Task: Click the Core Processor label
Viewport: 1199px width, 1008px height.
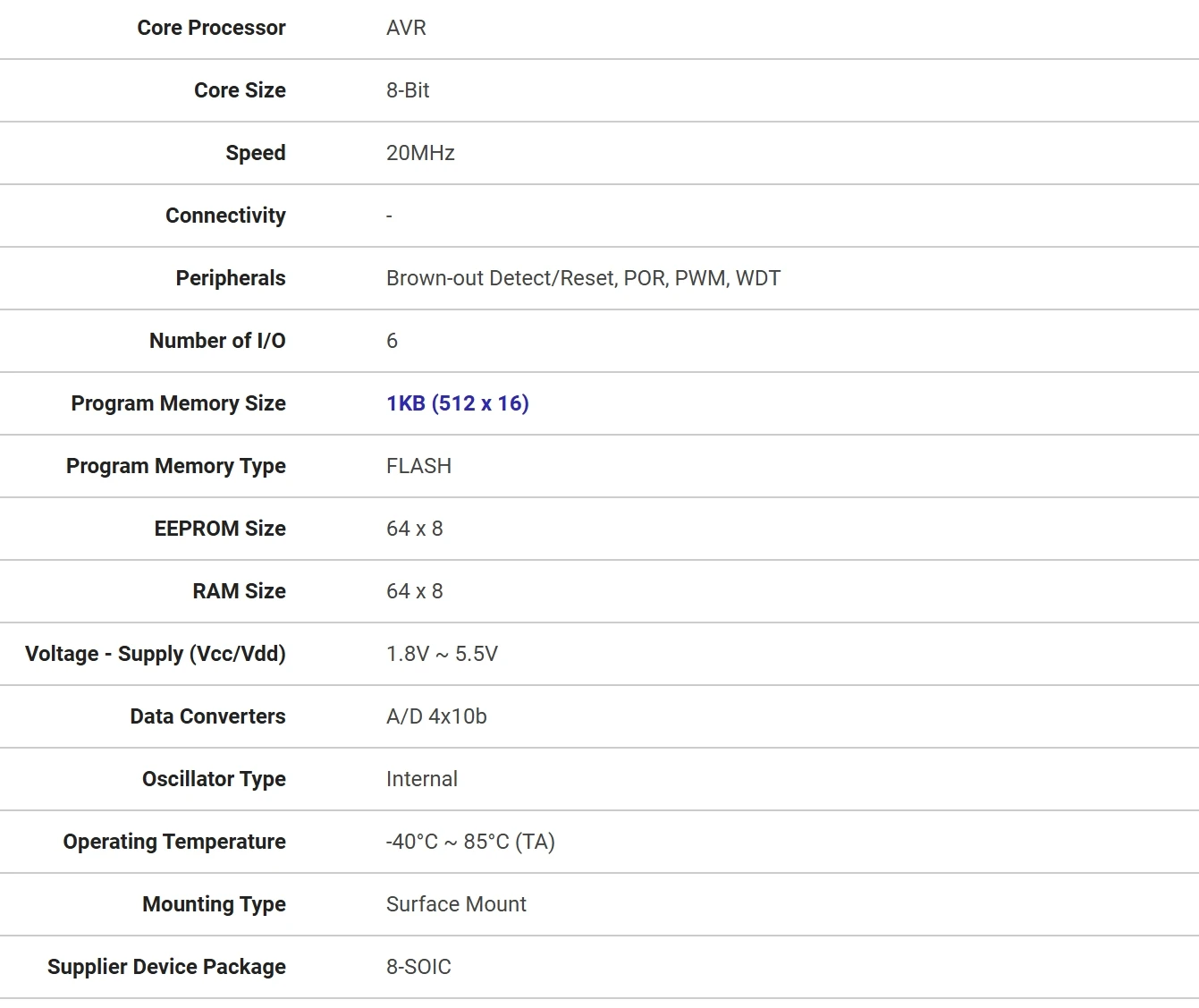Action: [211, 28]
